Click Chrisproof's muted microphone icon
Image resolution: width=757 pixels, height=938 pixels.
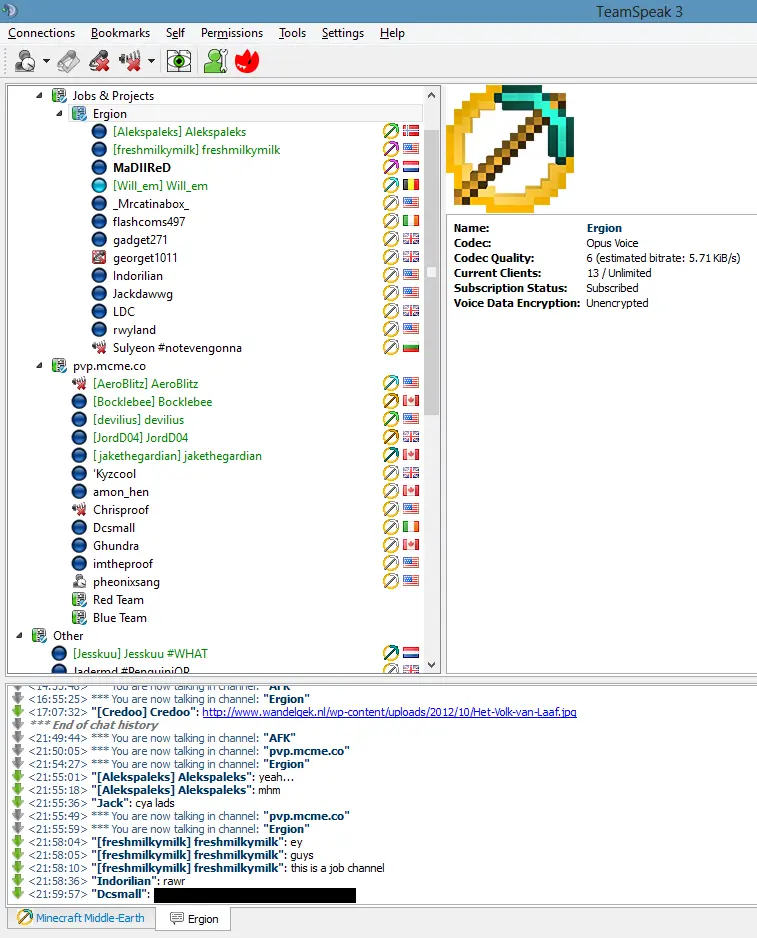79,510
